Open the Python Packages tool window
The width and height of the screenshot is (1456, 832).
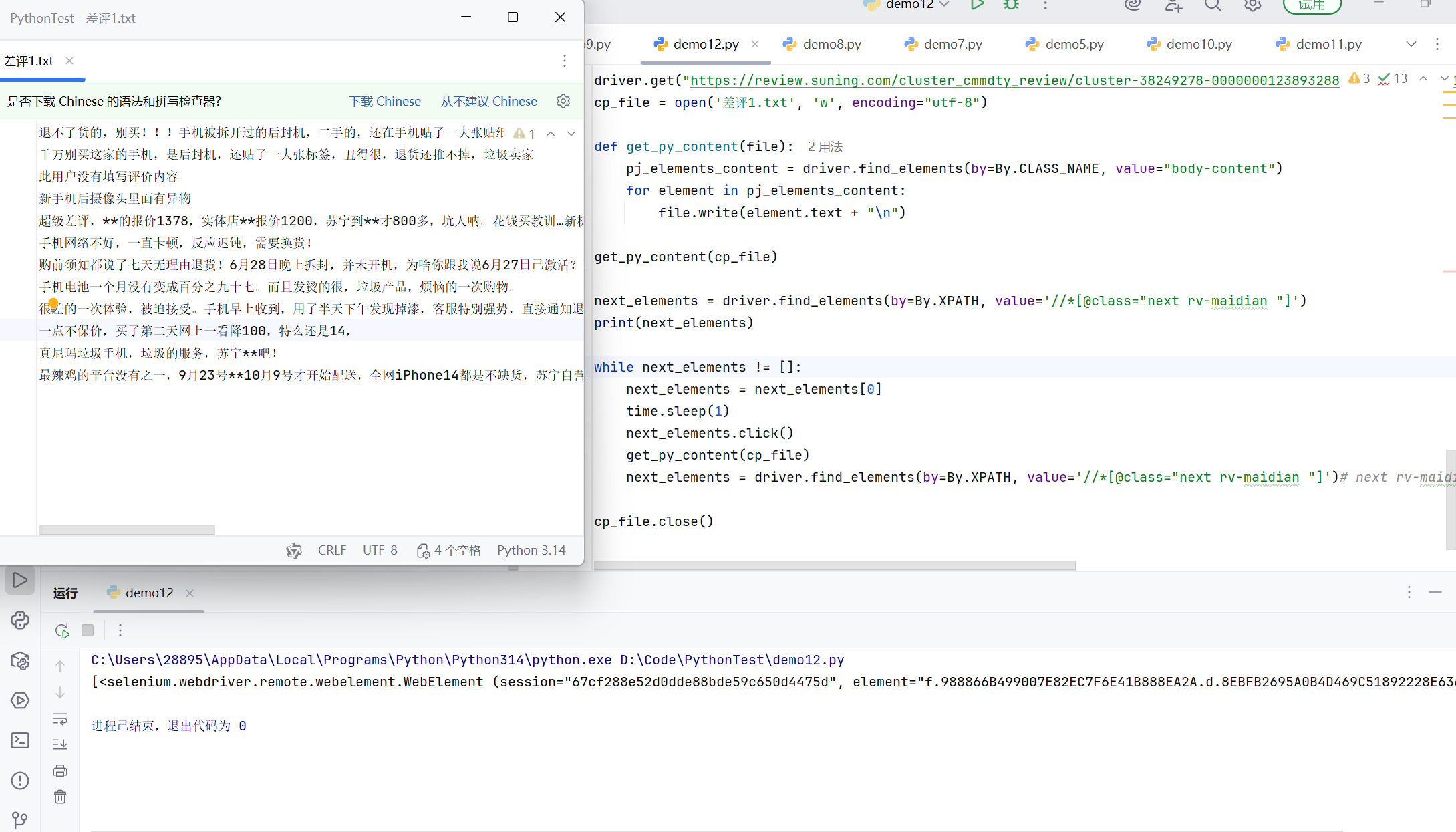coord(20,661)
